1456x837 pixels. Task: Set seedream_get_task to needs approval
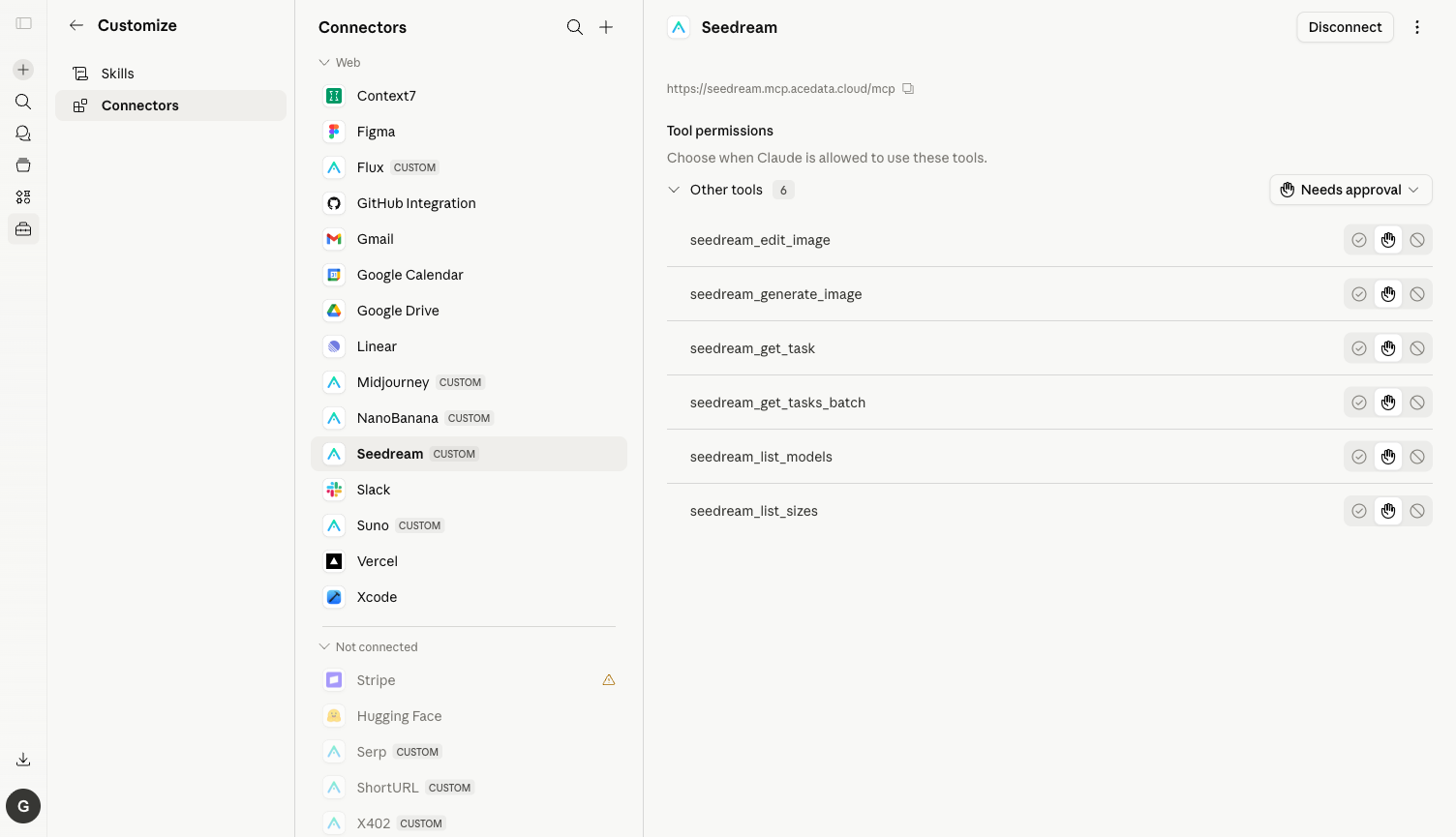1388,348
